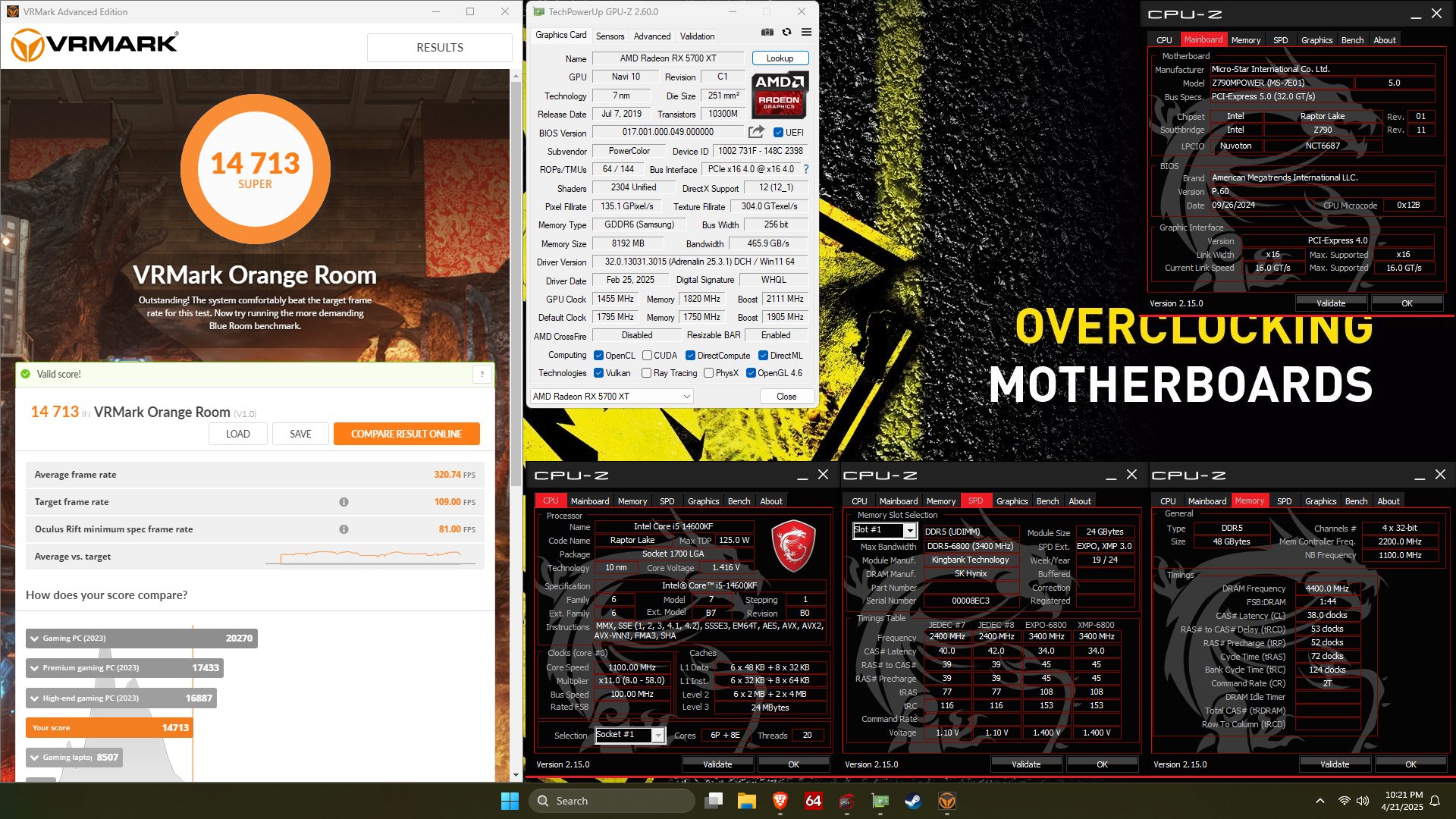The width and height of the screenshot is (1456, 819).
Task: Open the AMD Radeon RX 5700 XT GPU selector dropdown
Action: pos(611,397)
